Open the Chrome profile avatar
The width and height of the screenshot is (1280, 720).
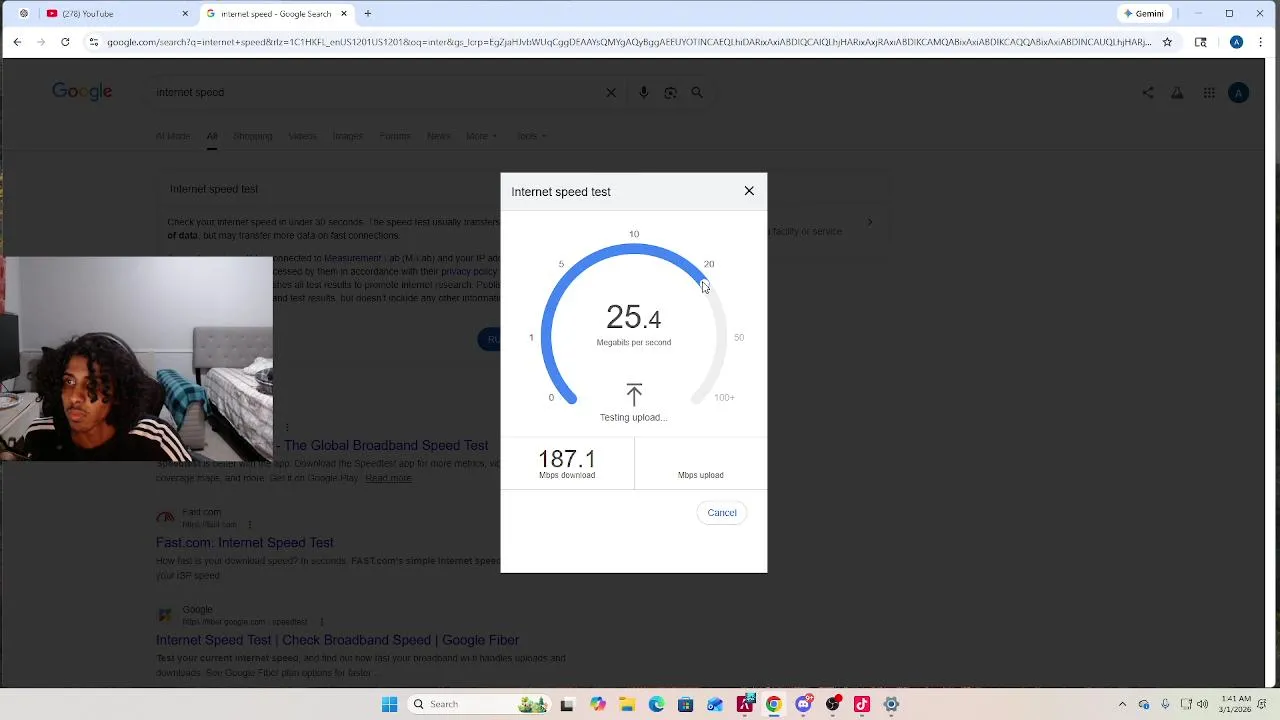[x=1237, y=42]
